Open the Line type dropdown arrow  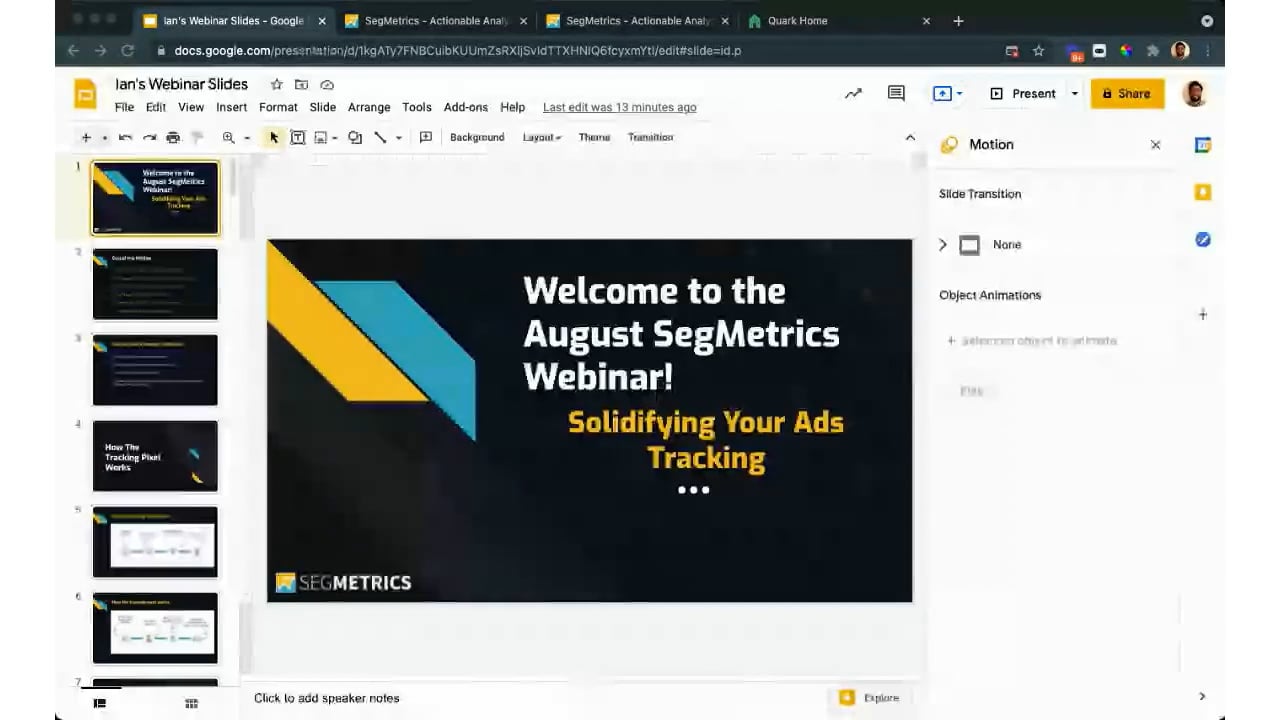pyautogui.click(x=398, y=138)
